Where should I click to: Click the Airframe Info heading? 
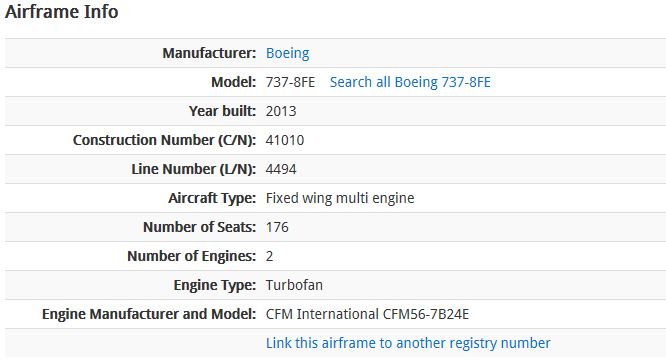(x=62, y=11)
